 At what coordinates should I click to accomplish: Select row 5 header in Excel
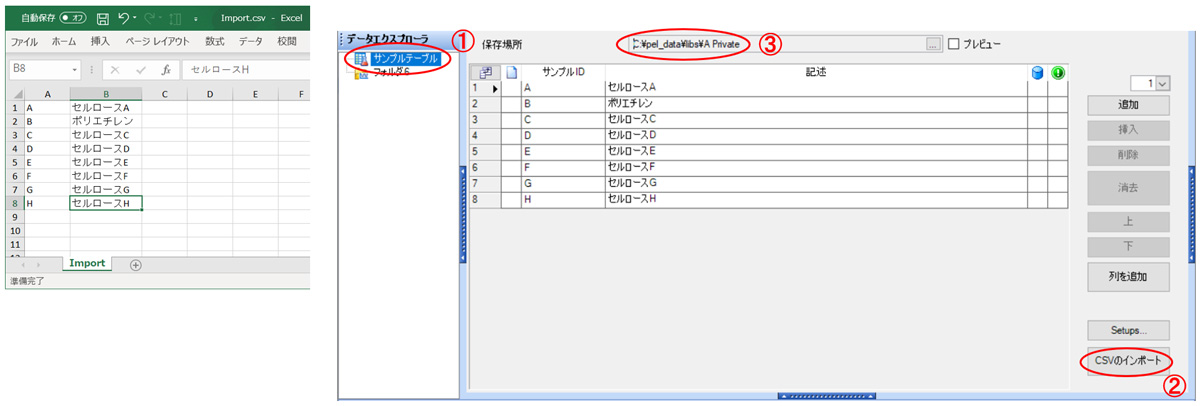click(16, 162)
